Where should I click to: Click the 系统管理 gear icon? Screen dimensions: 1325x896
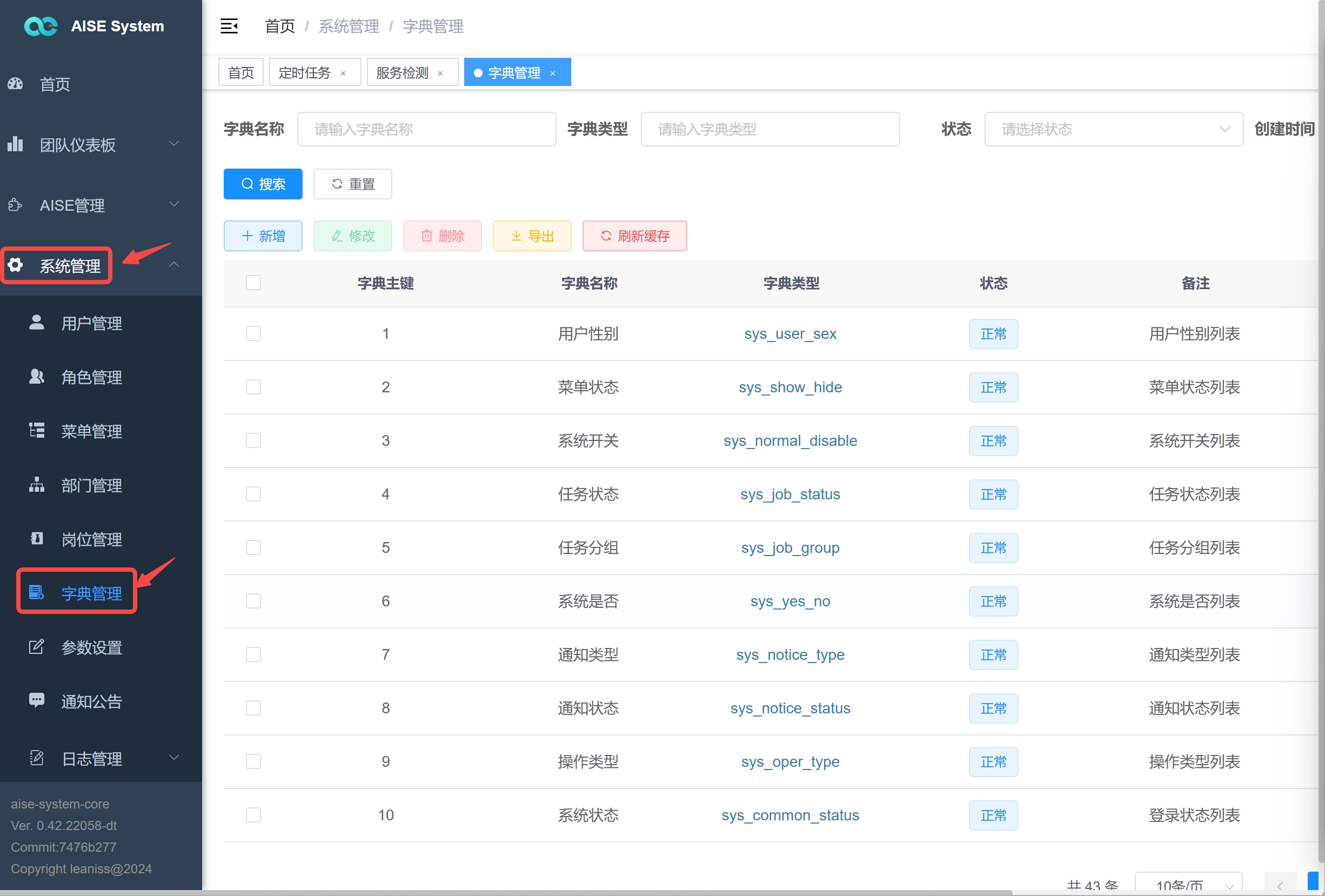tap(15, 265)
